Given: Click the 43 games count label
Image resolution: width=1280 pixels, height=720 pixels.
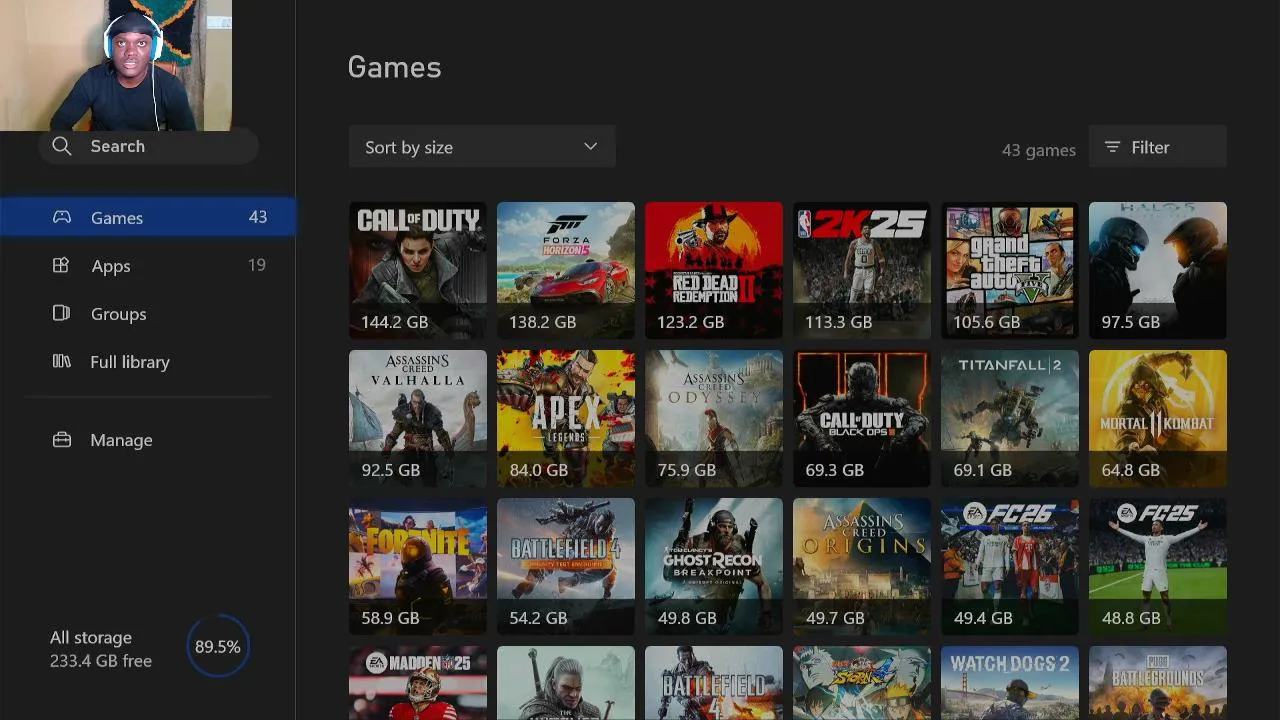Looking at the screenshot, I should coord(1039,150).
